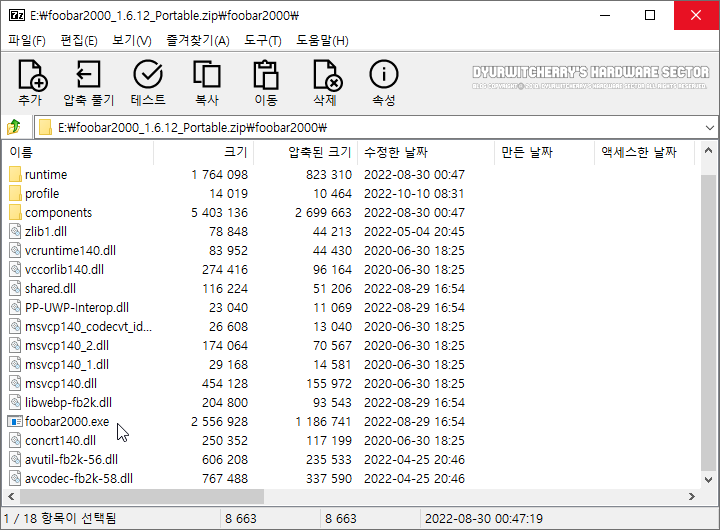720x530 pixels.
Task: Click date 2022-10-10 08:31
Action: coord(414,193)
